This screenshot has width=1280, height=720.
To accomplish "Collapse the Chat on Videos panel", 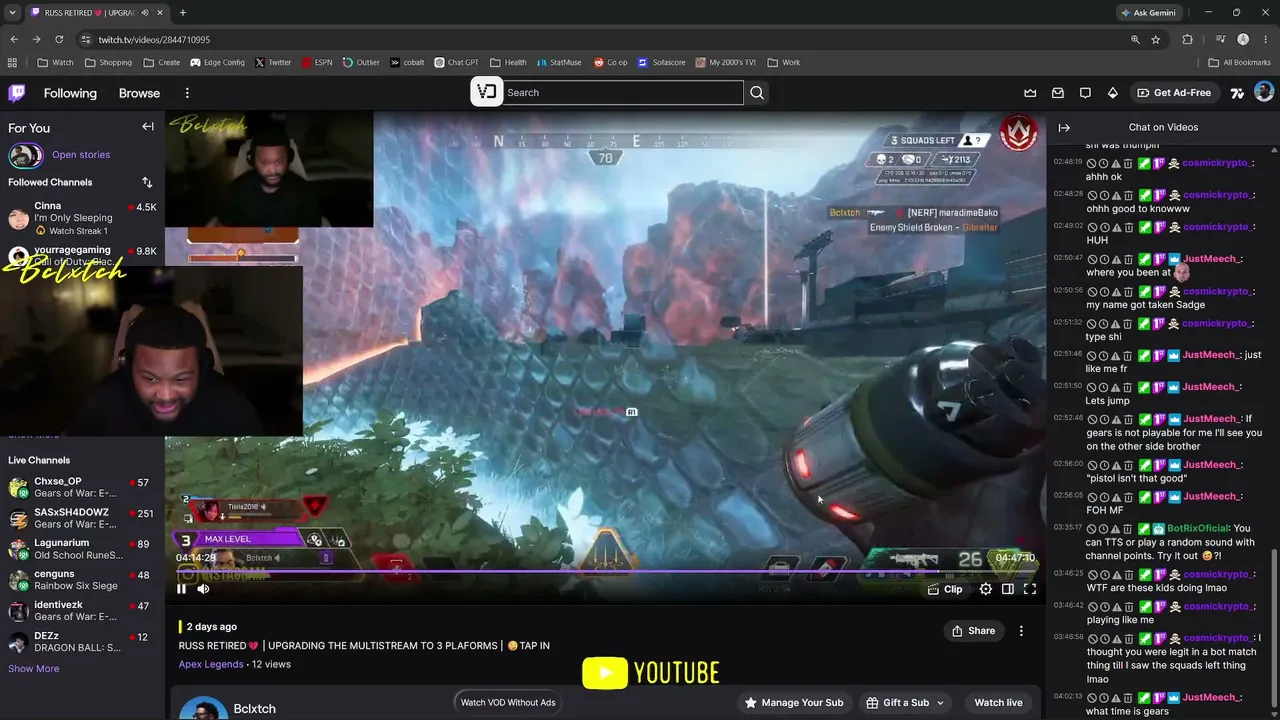I will point(1064,127).
